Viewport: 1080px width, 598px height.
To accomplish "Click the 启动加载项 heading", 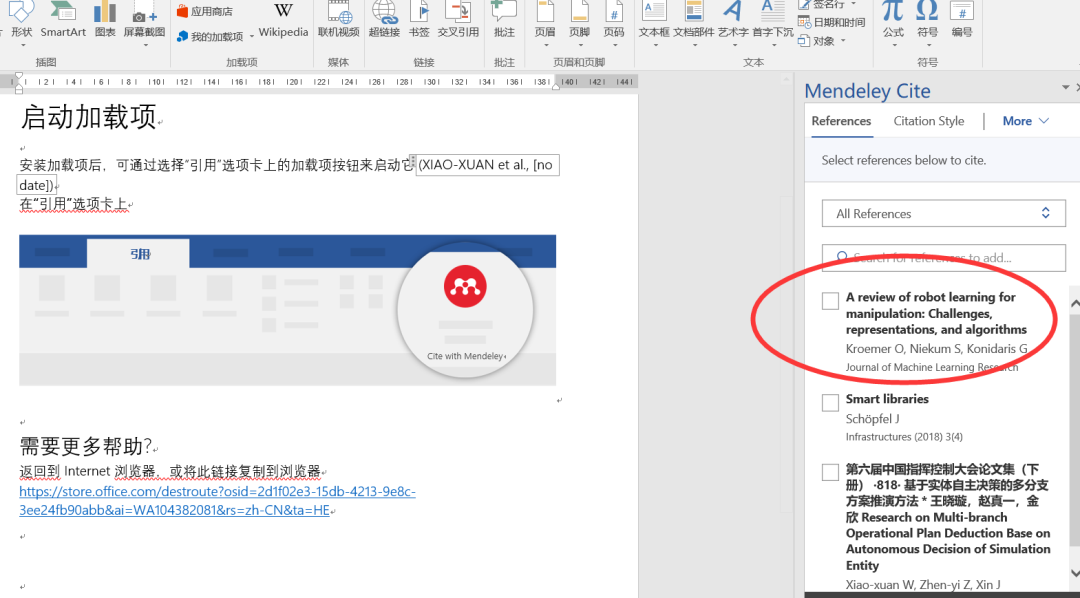I will pyautogui.click(x=89, y=116).
